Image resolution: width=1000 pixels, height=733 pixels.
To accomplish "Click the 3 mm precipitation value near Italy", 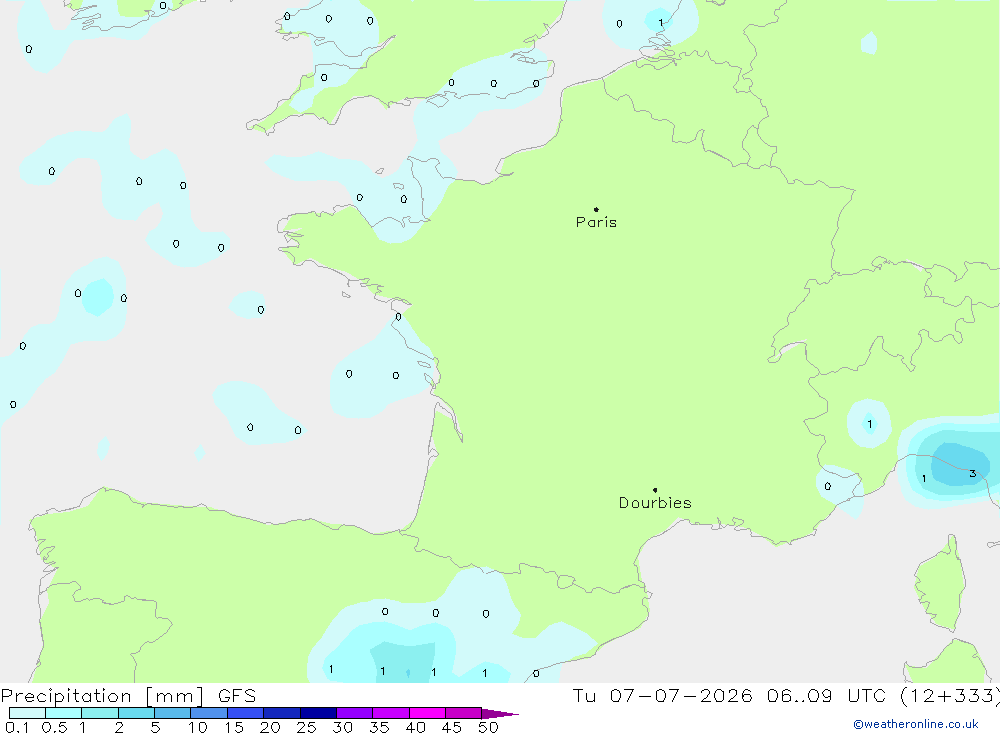I will click(972, 473).
